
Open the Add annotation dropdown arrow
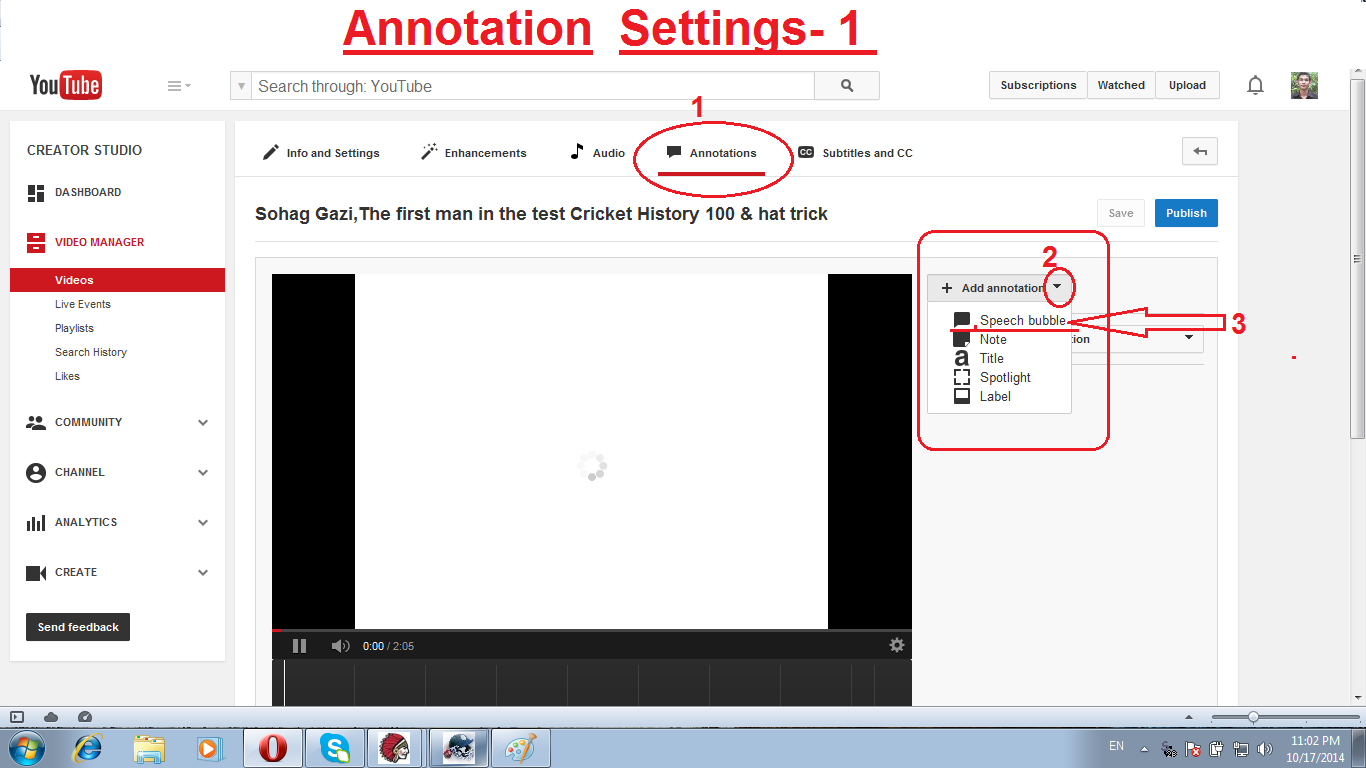pos(1058,287)
